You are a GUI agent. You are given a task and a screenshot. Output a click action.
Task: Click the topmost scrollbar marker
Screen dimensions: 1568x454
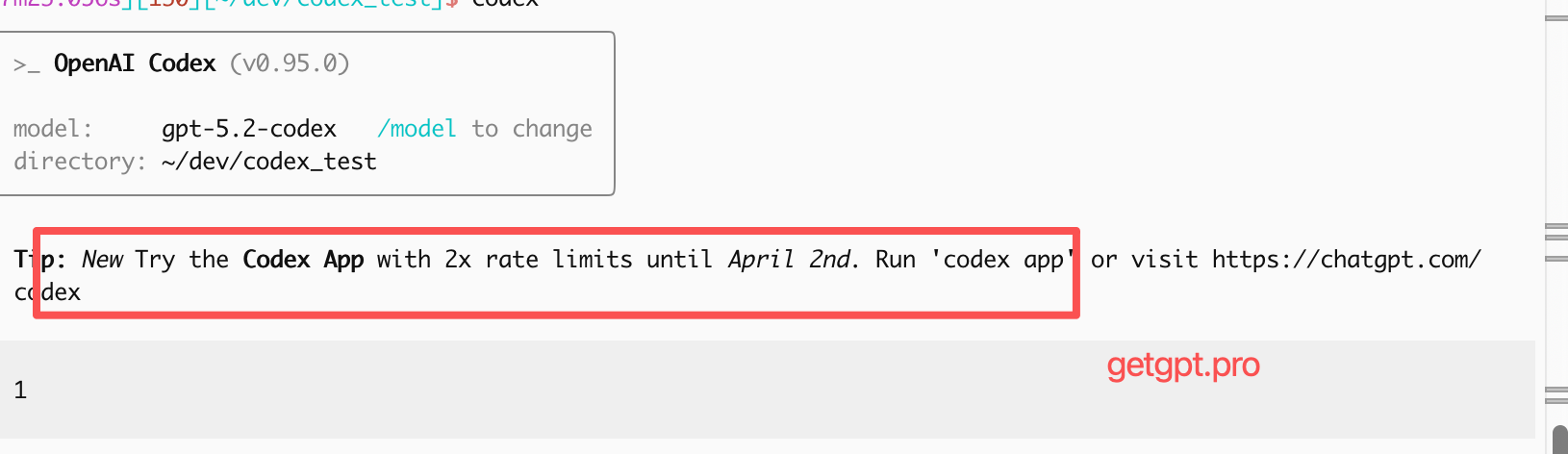pos(1556,18)
